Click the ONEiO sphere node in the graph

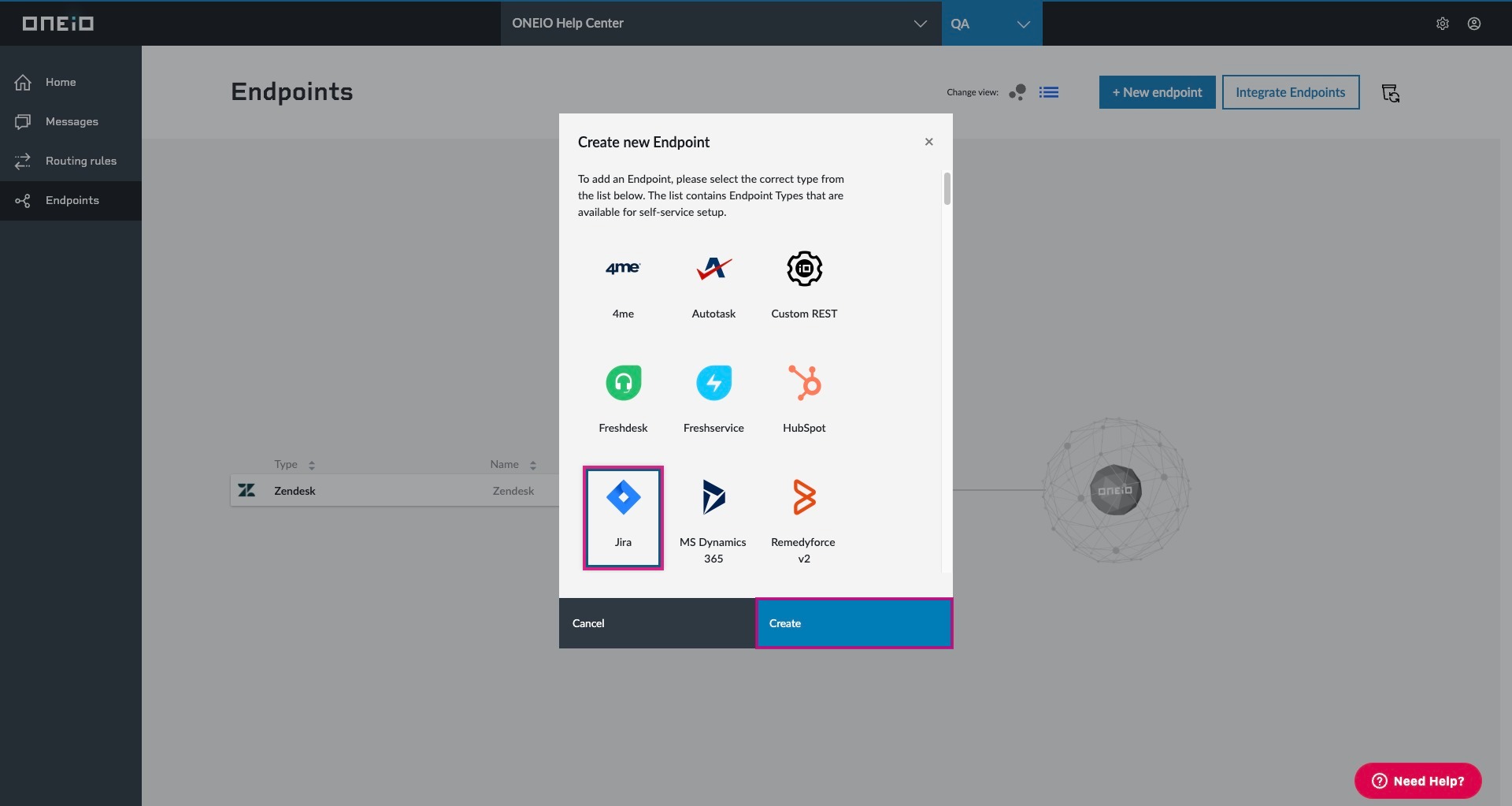coord(1115,490)
